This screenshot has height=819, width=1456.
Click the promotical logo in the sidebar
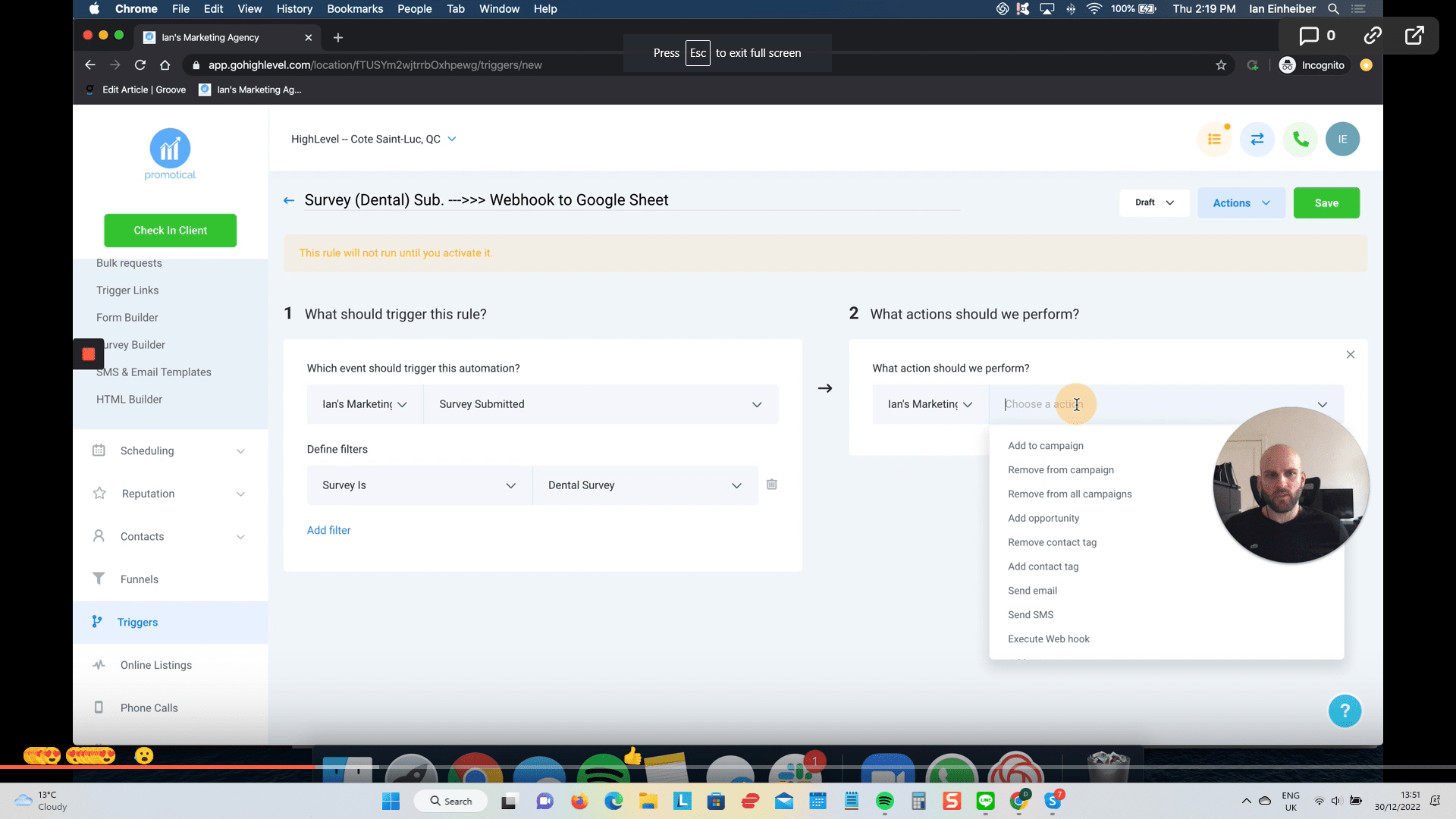170,154
